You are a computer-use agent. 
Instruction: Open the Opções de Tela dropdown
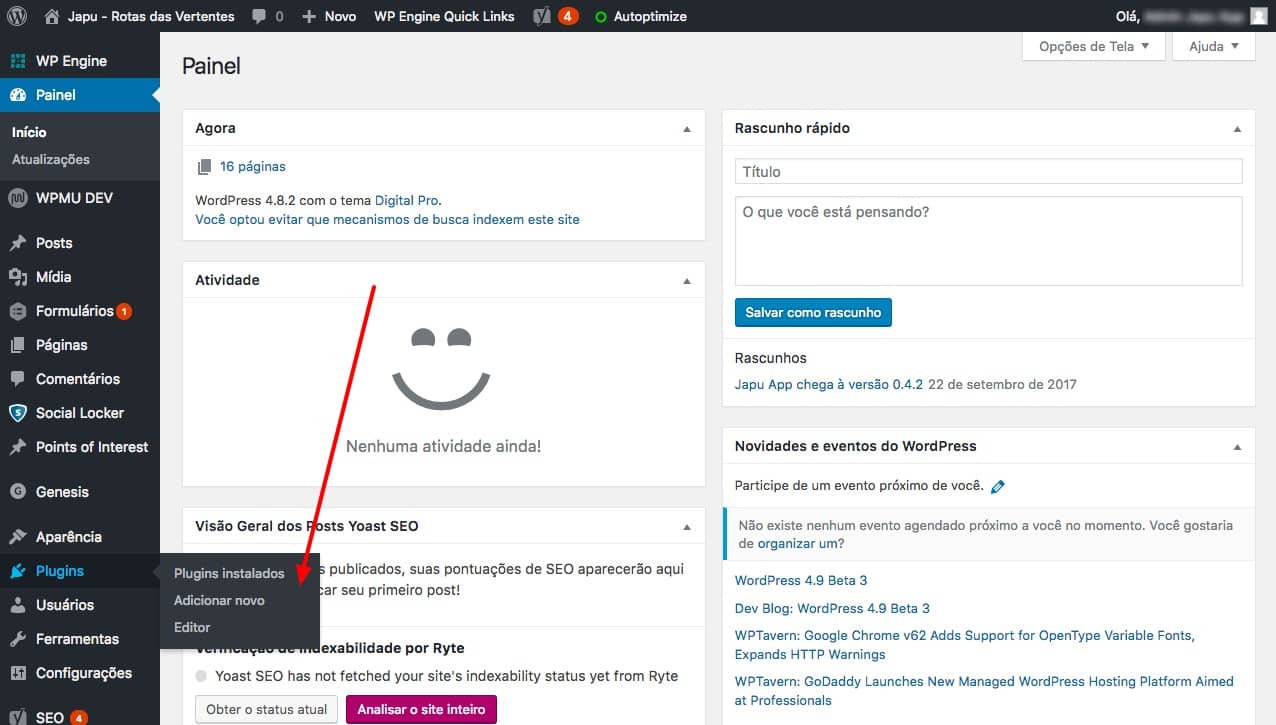(1094, 46)
